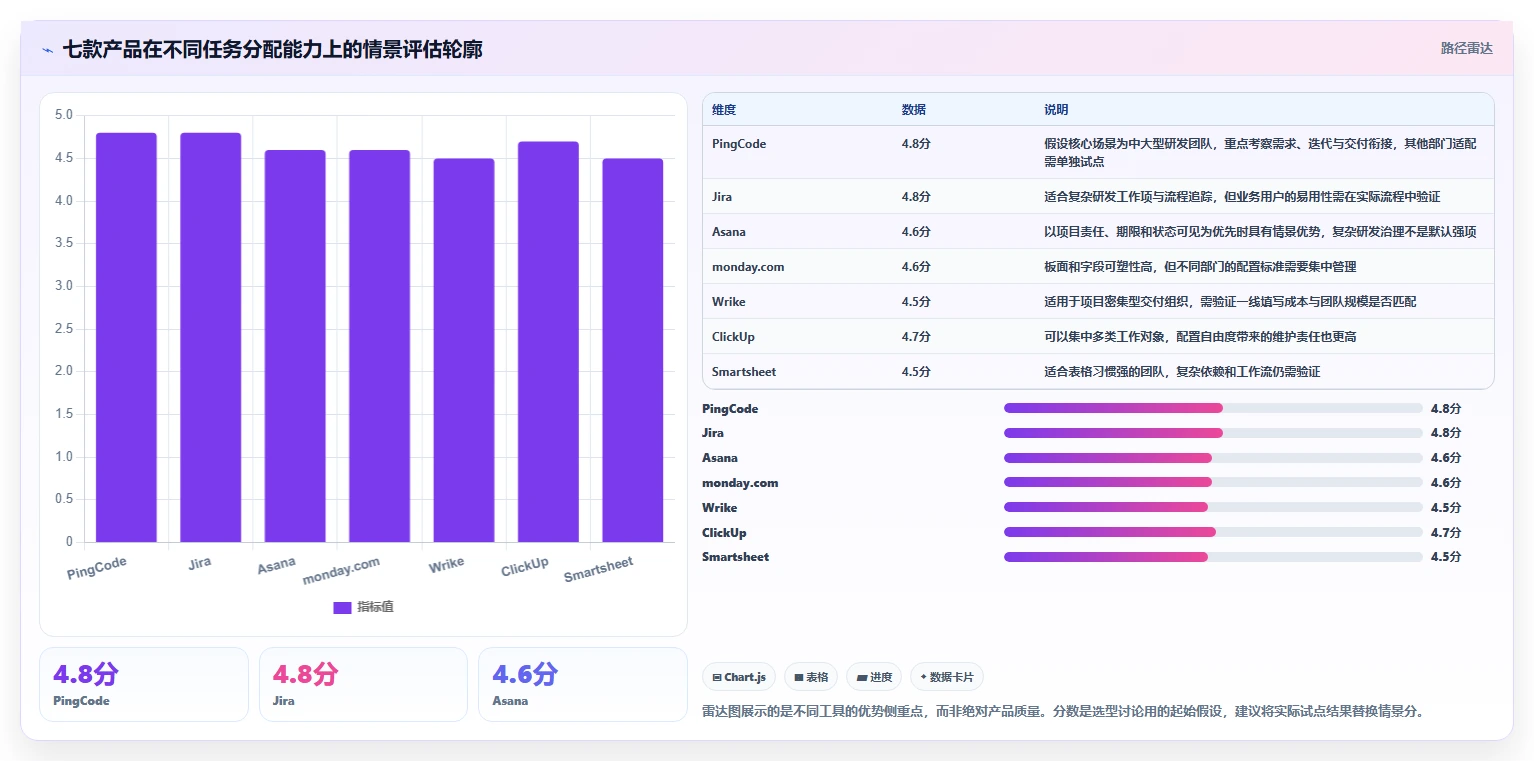Viewport: 1534px width, 761px height.
Task: Click the Smartsheet progress bar
Action: [x=1213, y=557]
